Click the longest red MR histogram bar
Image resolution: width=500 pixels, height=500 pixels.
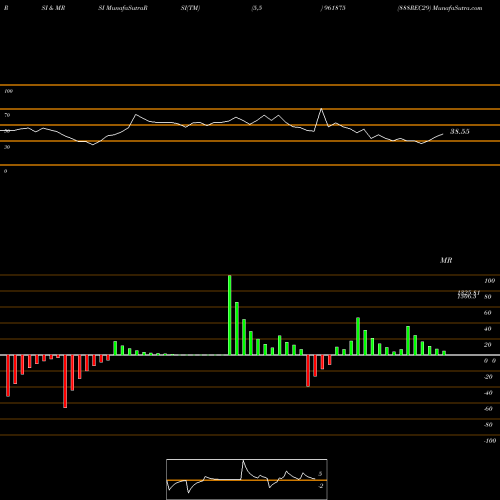click(x=65, y=381)
